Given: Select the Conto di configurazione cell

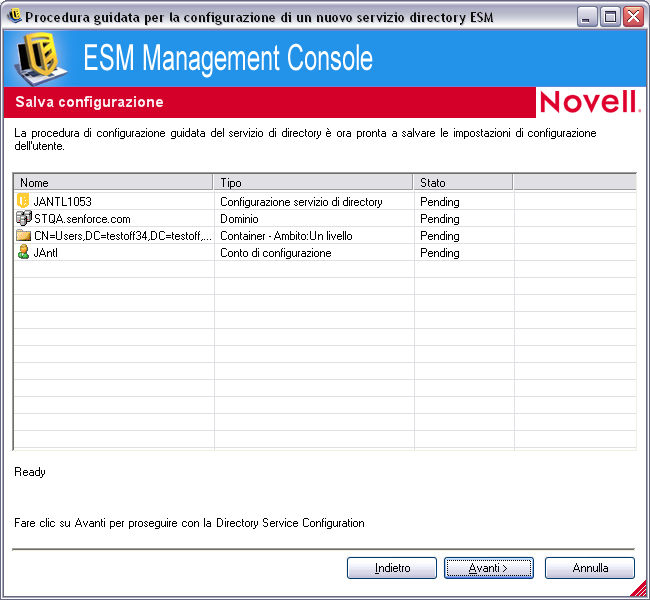Looking at the screenshot, I should point(275,253).
